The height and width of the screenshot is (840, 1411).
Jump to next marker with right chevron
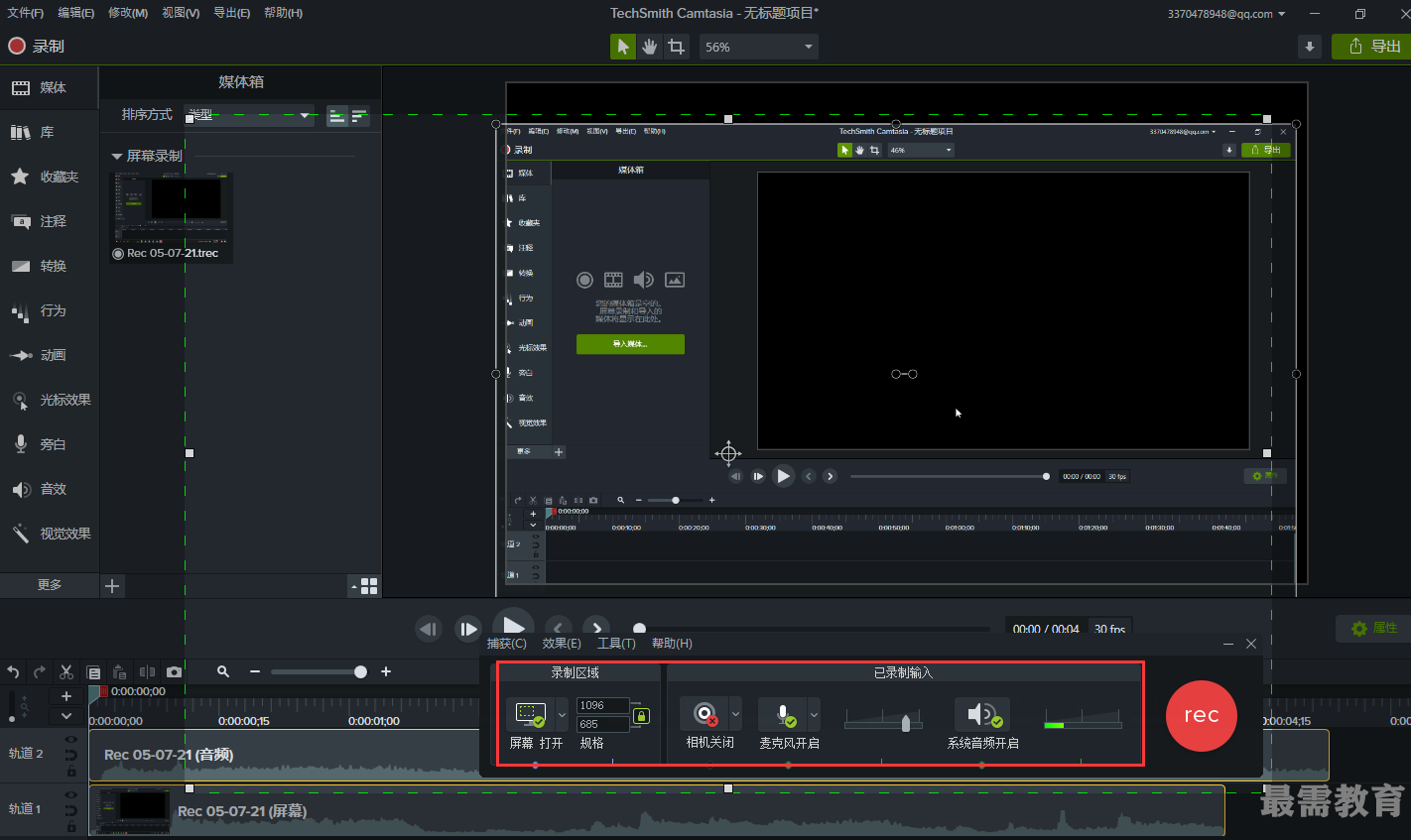point(596,629)
